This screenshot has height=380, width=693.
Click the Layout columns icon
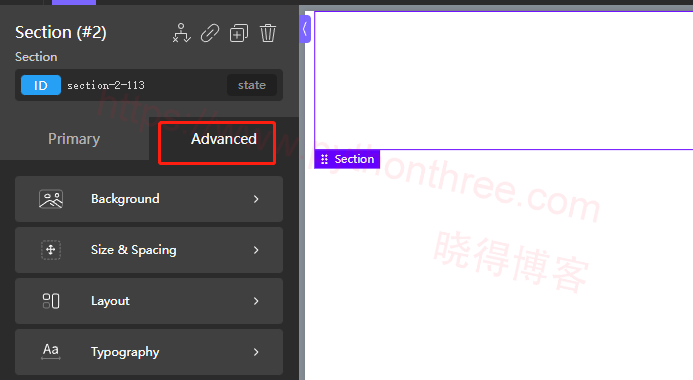tap(51, 301)
